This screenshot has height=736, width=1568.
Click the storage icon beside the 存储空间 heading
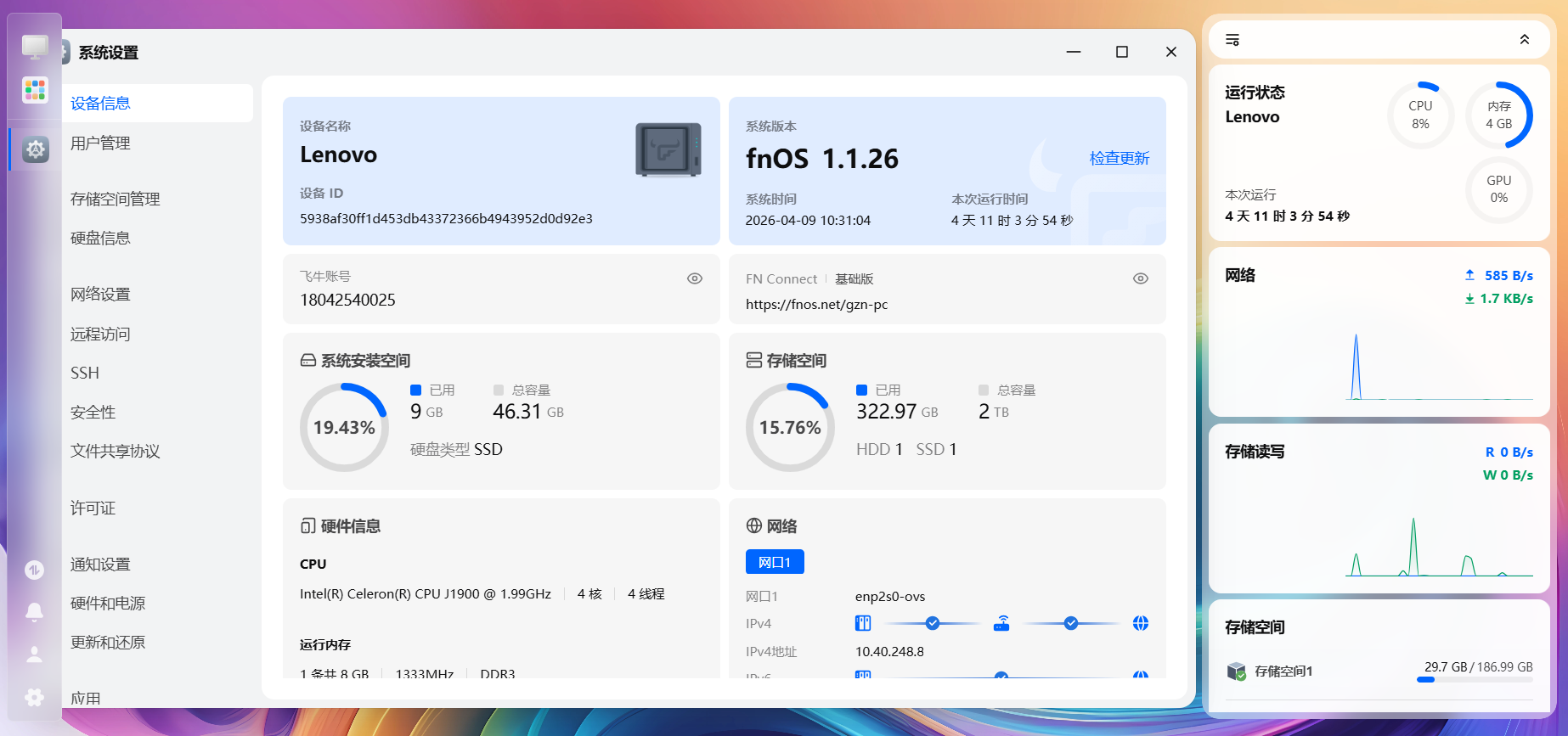[754, 361]
